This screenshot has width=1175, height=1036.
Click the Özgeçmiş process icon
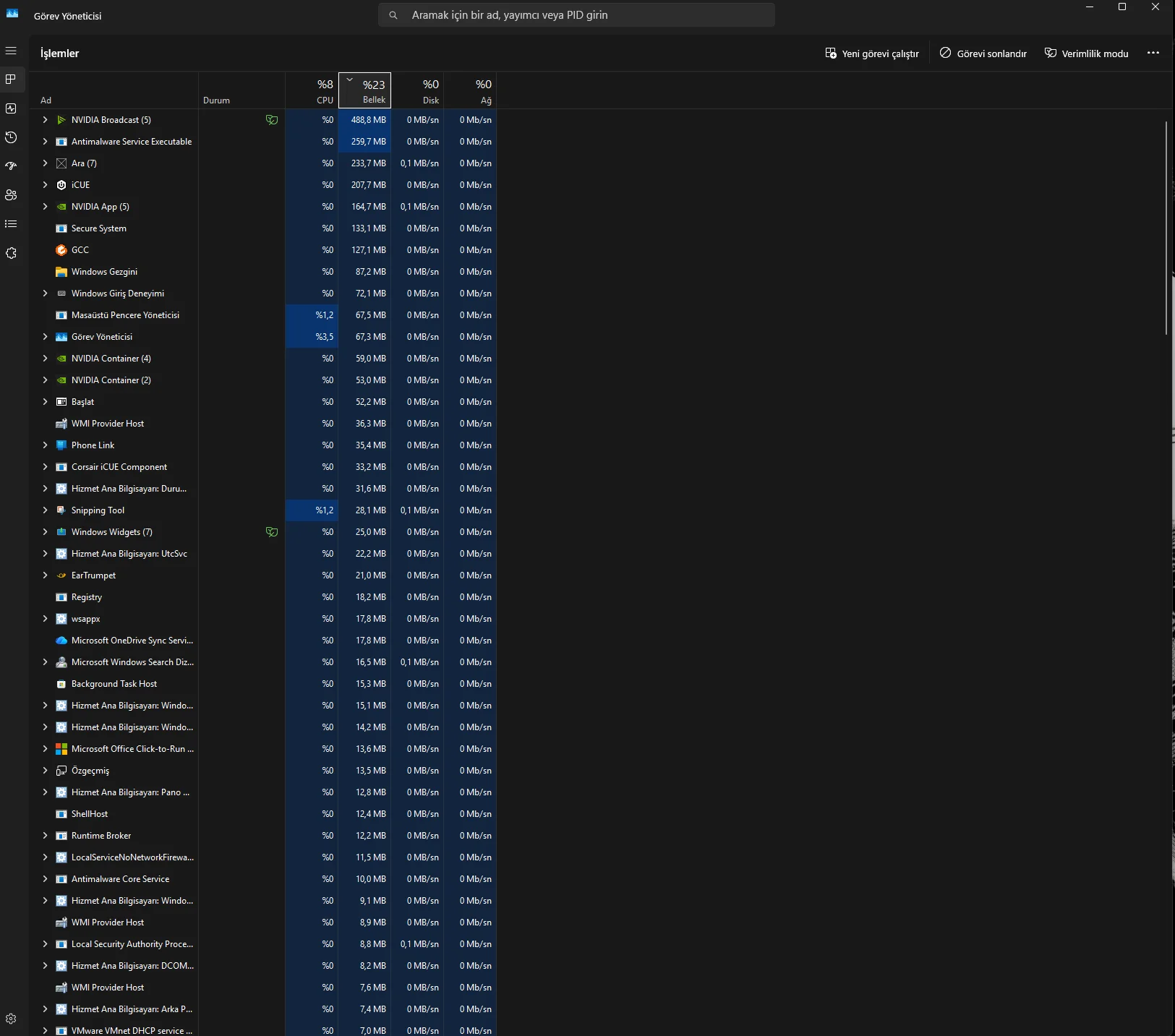[x=61, y=771]
